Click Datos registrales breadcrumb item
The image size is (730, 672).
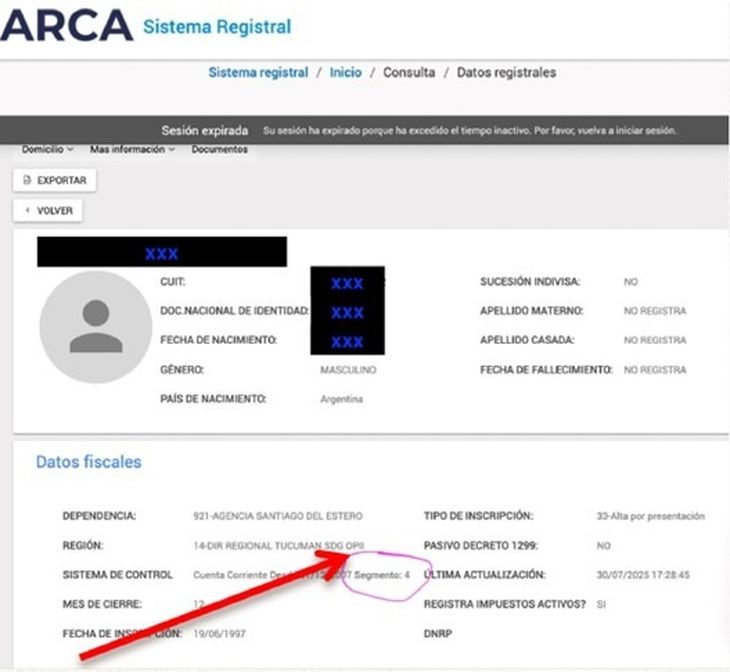pos(506,73)
